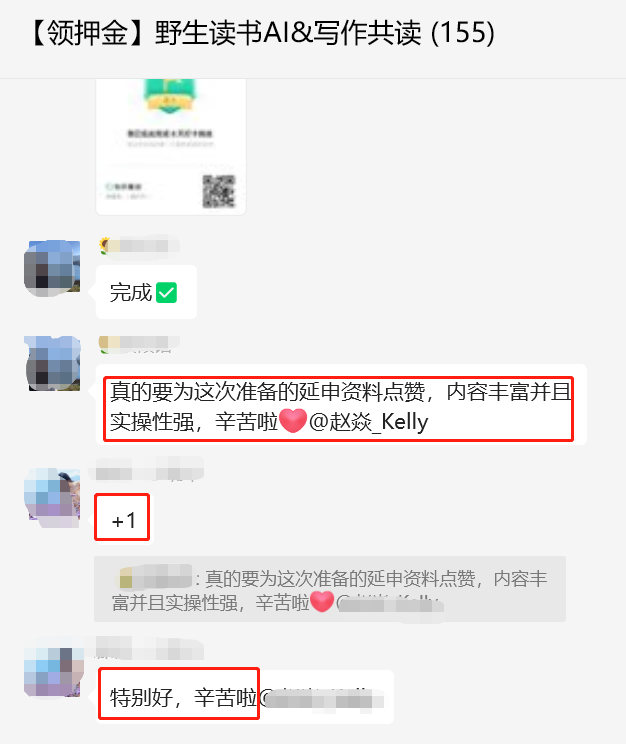Select the 特别好，辛苦啦 message text
This screenshot has width=626, height=744.
[x=183, y=698]
